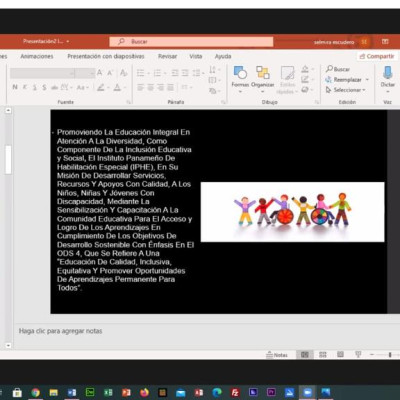Start slideshow from status bar icon
Viewport: 400px width, 400px height.
pyautogui.click(x=358, y=354)
